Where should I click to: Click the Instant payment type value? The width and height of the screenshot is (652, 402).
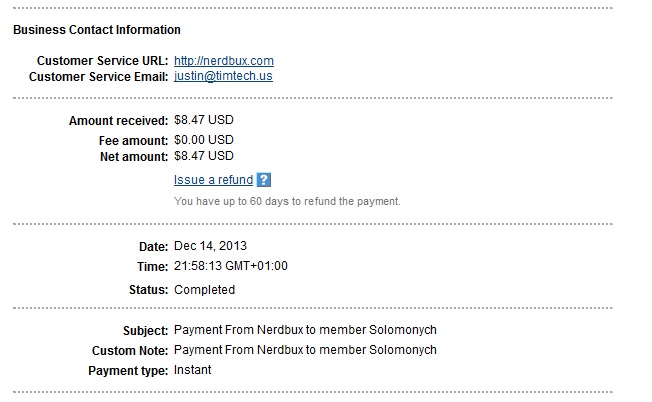click(x=193, y=370)
